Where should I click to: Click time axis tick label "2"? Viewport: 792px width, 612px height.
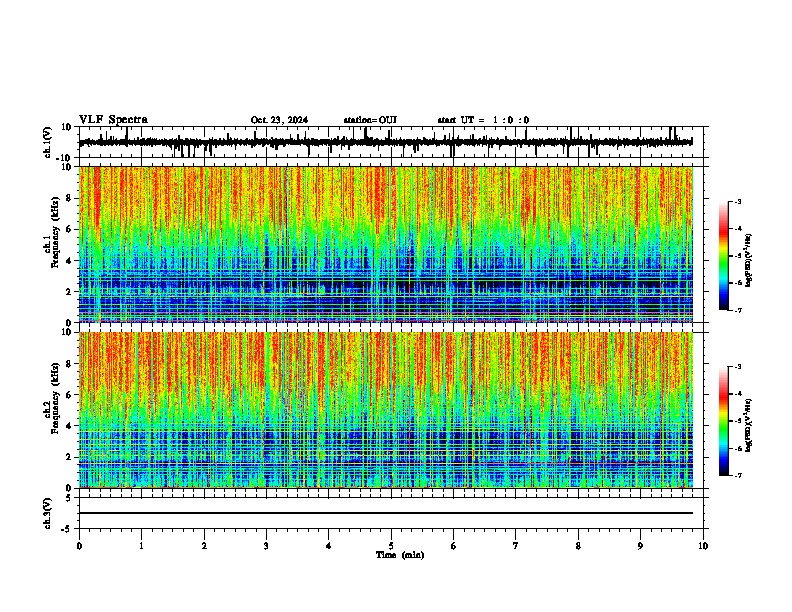coord(204,546)
